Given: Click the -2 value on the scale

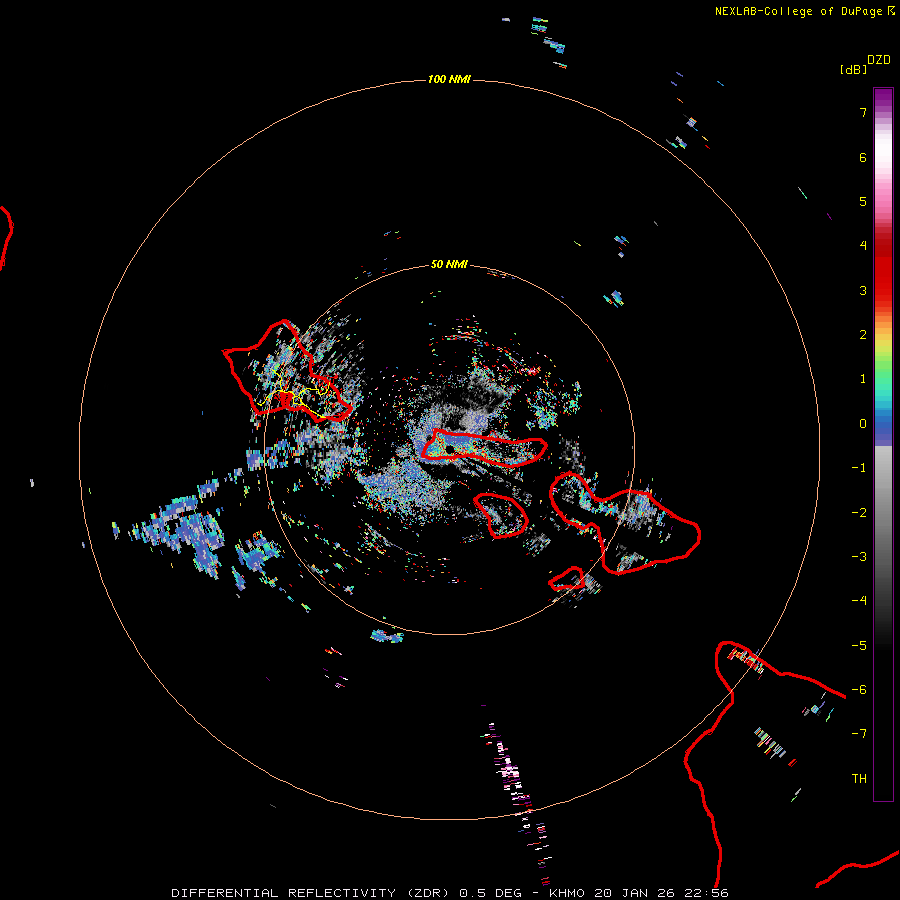Looking at the screenshot, I should [859, 513].
